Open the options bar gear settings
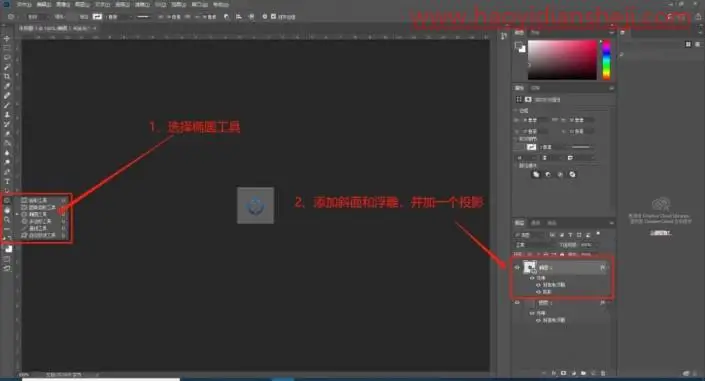Image resolution: width=705 pixels, height=381 pixels. (x=264, y=17)
